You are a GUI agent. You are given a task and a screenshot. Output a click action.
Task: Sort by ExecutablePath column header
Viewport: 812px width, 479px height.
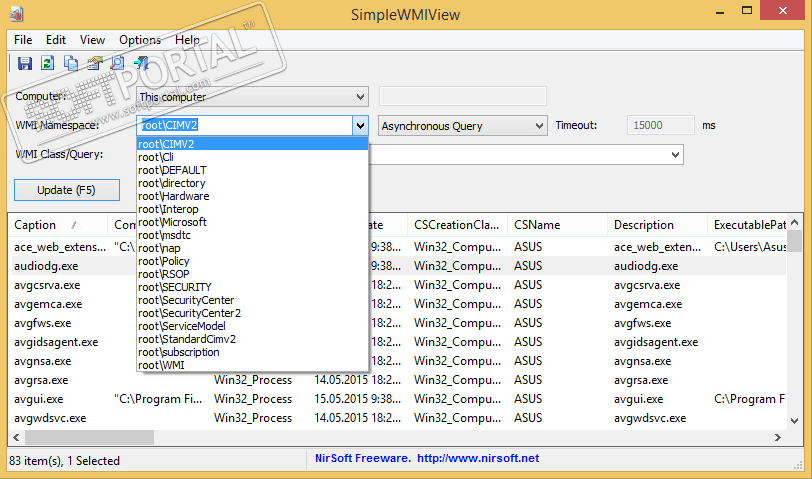[747, 225]
